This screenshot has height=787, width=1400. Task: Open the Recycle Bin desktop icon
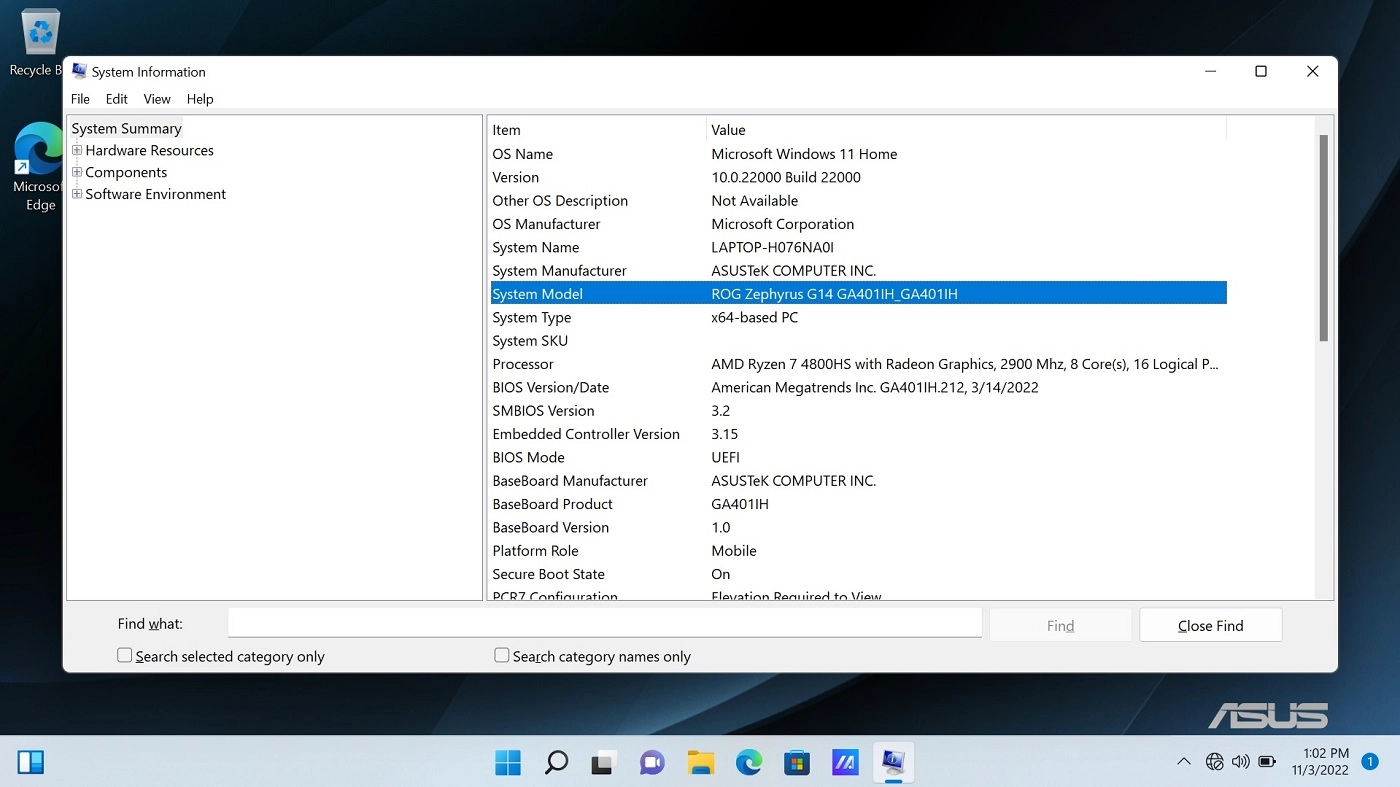pos(38,43)
